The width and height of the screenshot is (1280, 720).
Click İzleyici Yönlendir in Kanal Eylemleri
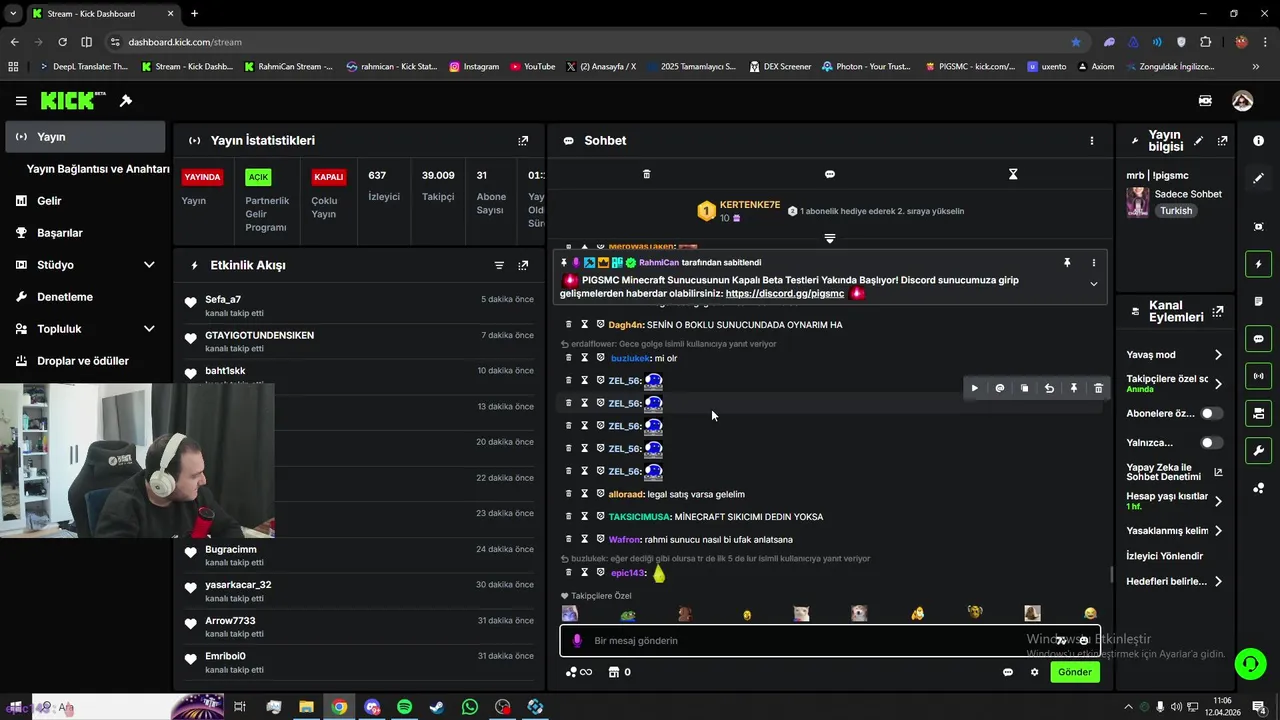click(1165, 556)
